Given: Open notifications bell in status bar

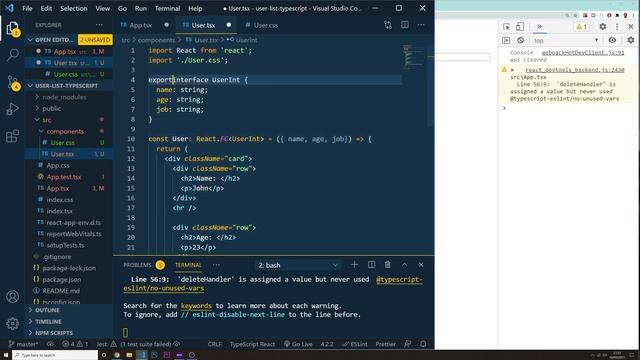Looking at the screenshot, I should tap(423, 344).
